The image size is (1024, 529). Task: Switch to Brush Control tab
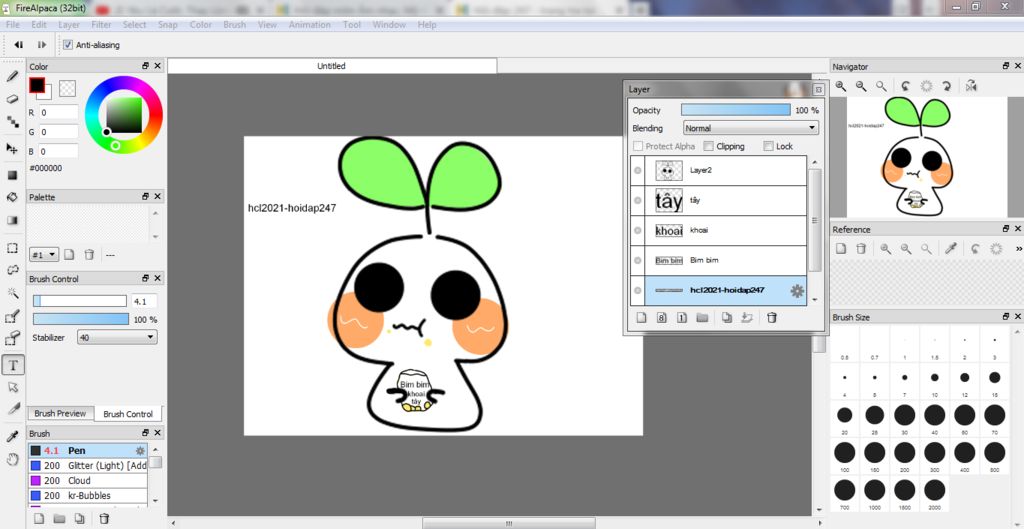[128, 414]
